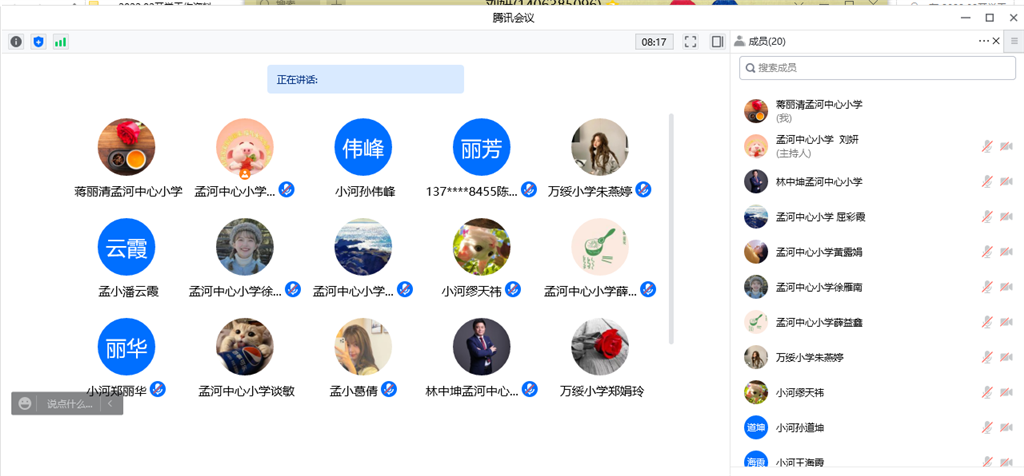Collapse the chat bar with left chevron
Viewport: 1024px width, 476px height.
click(109, 404)
